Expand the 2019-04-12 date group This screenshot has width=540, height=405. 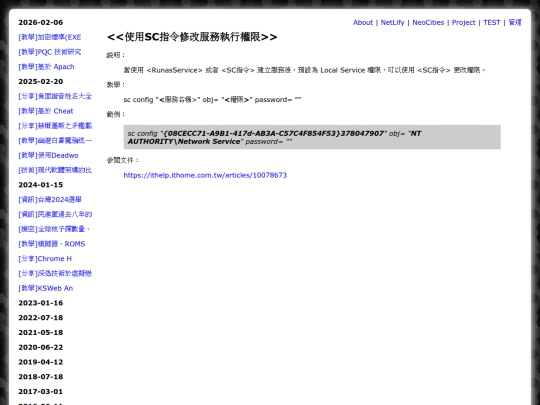41,362
